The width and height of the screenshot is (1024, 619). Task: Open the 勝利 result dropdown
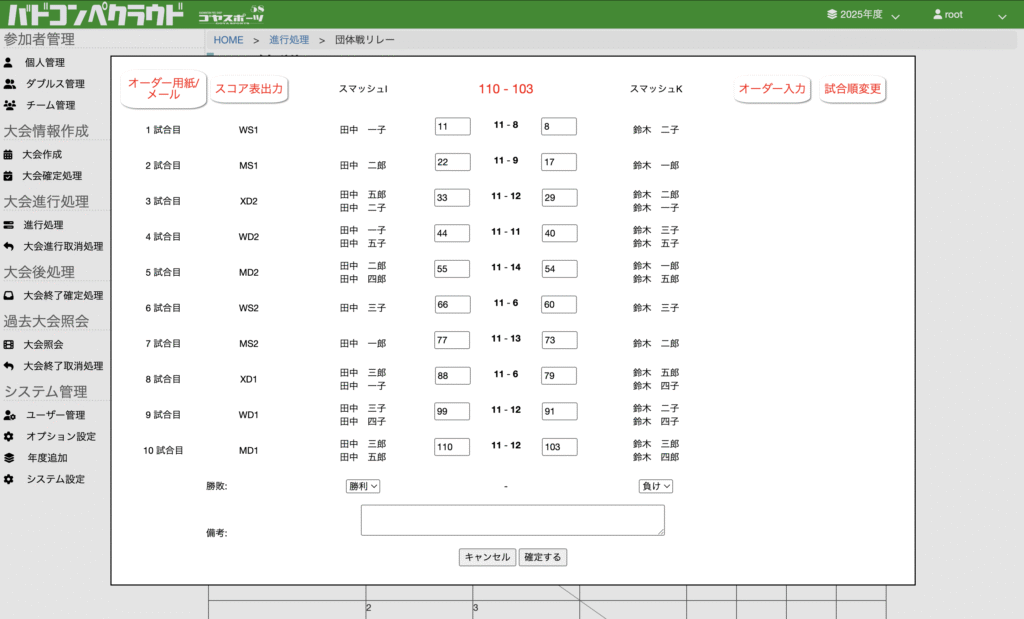(363, 486)
